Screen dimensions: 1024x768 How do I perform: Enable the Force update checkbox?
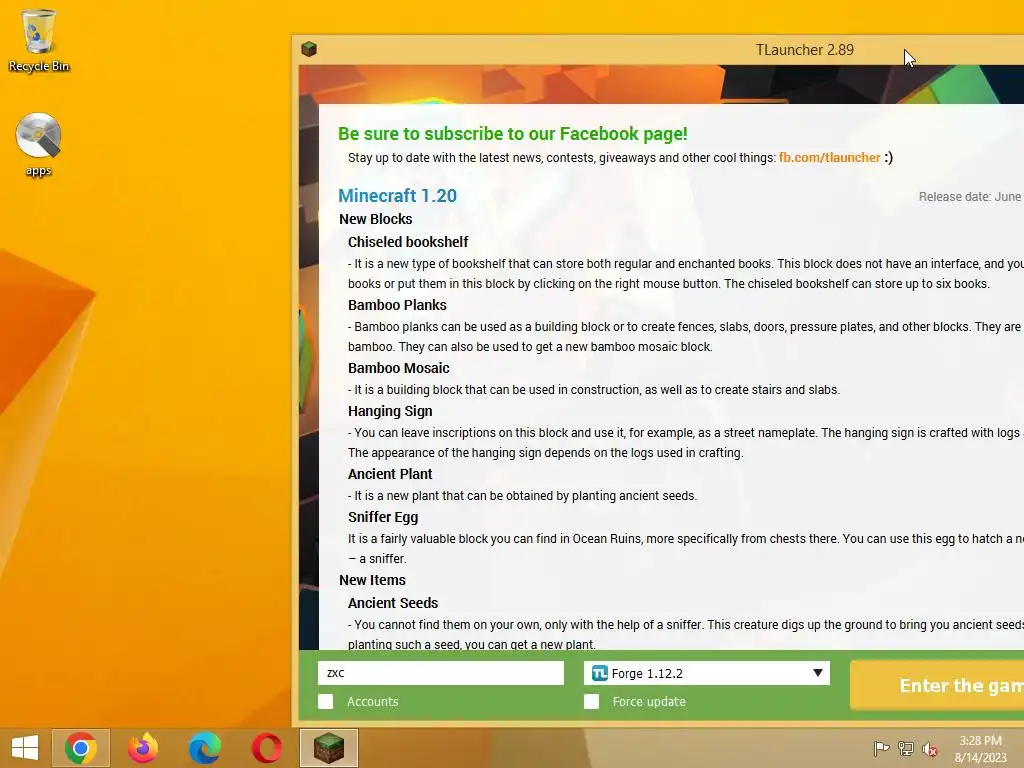(591, 701)
